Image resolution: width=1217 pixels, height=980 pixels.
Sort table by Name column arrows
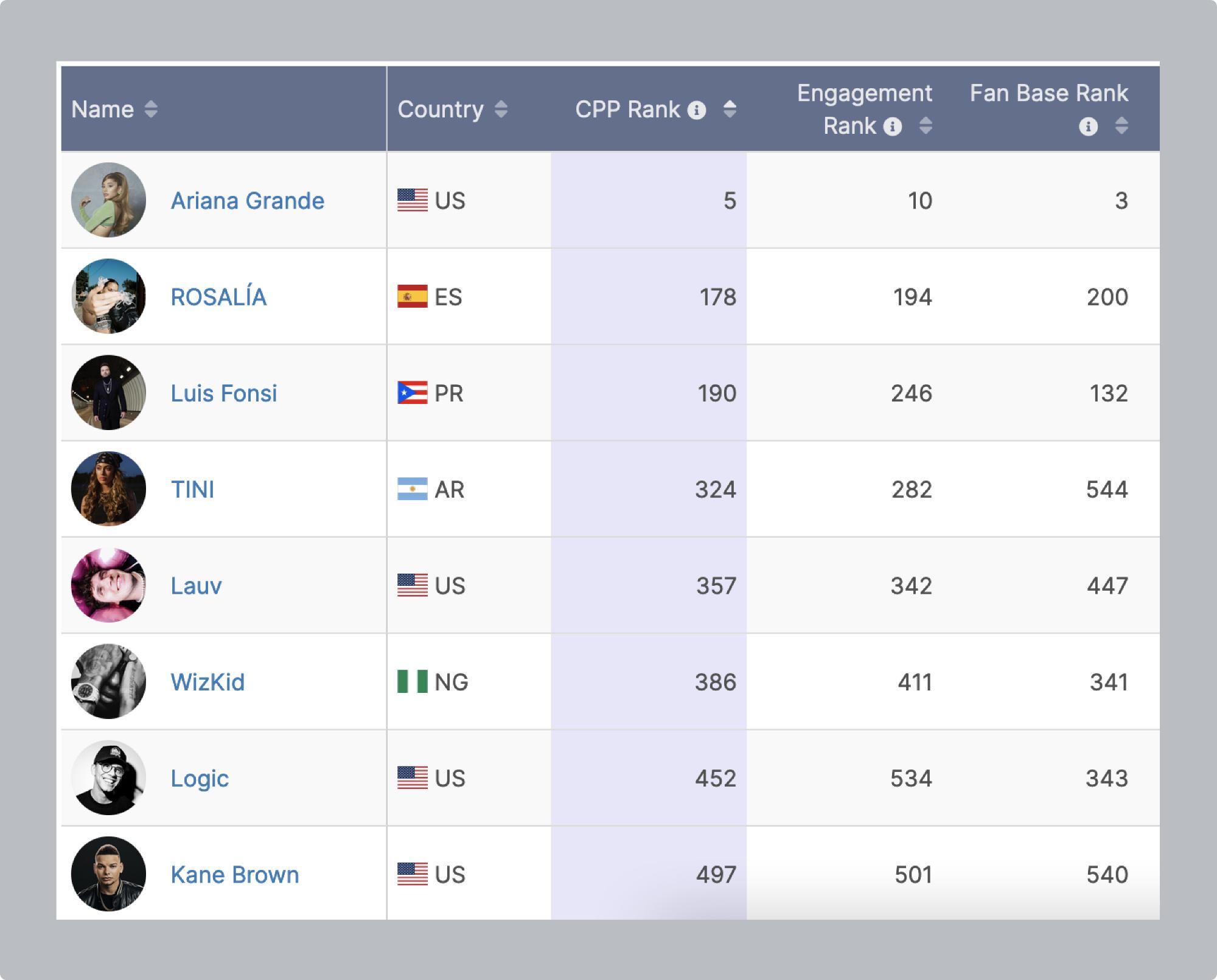click(151, 109)
